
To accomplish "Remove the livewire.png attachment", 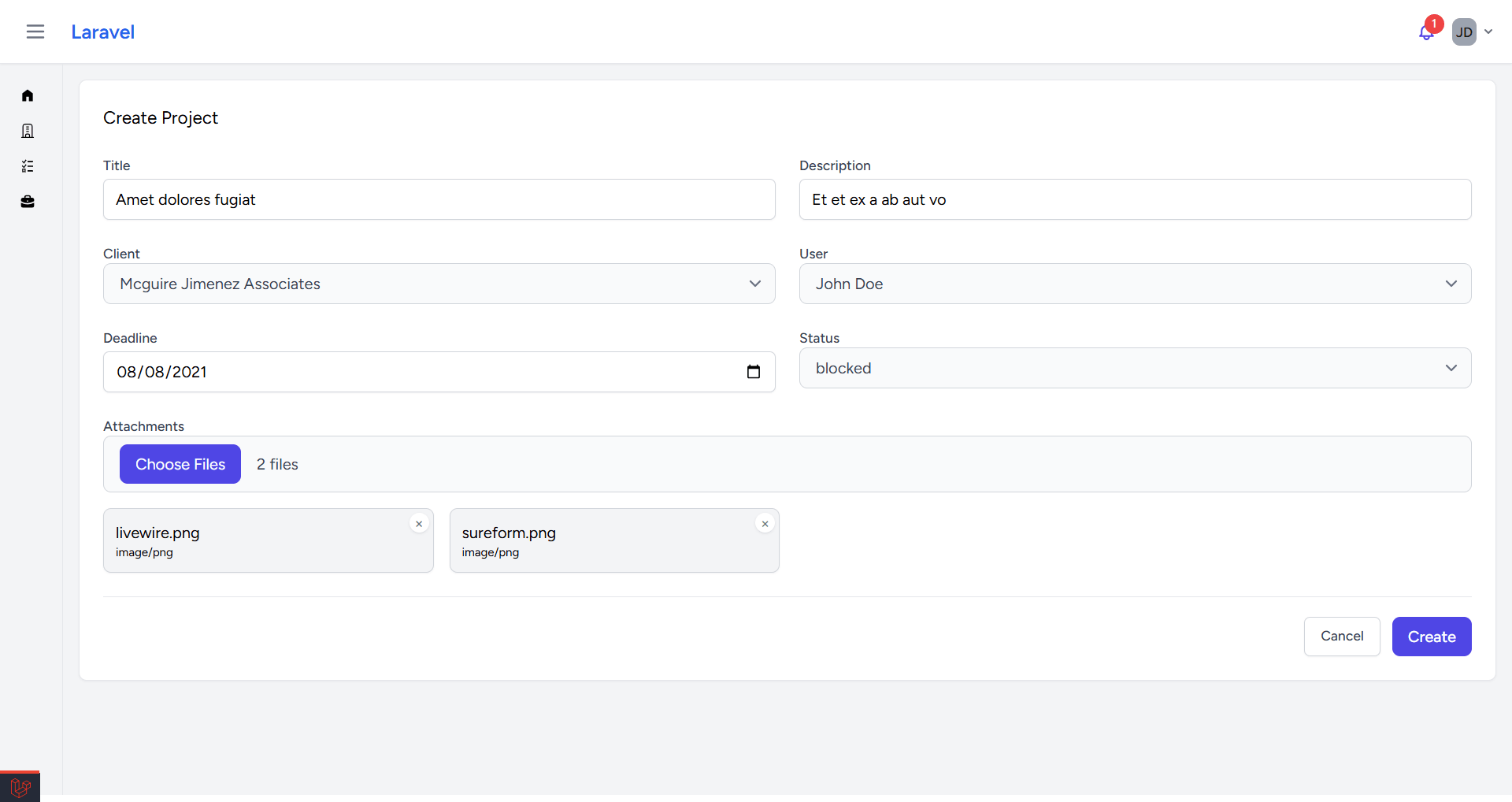I will point(419,524).
